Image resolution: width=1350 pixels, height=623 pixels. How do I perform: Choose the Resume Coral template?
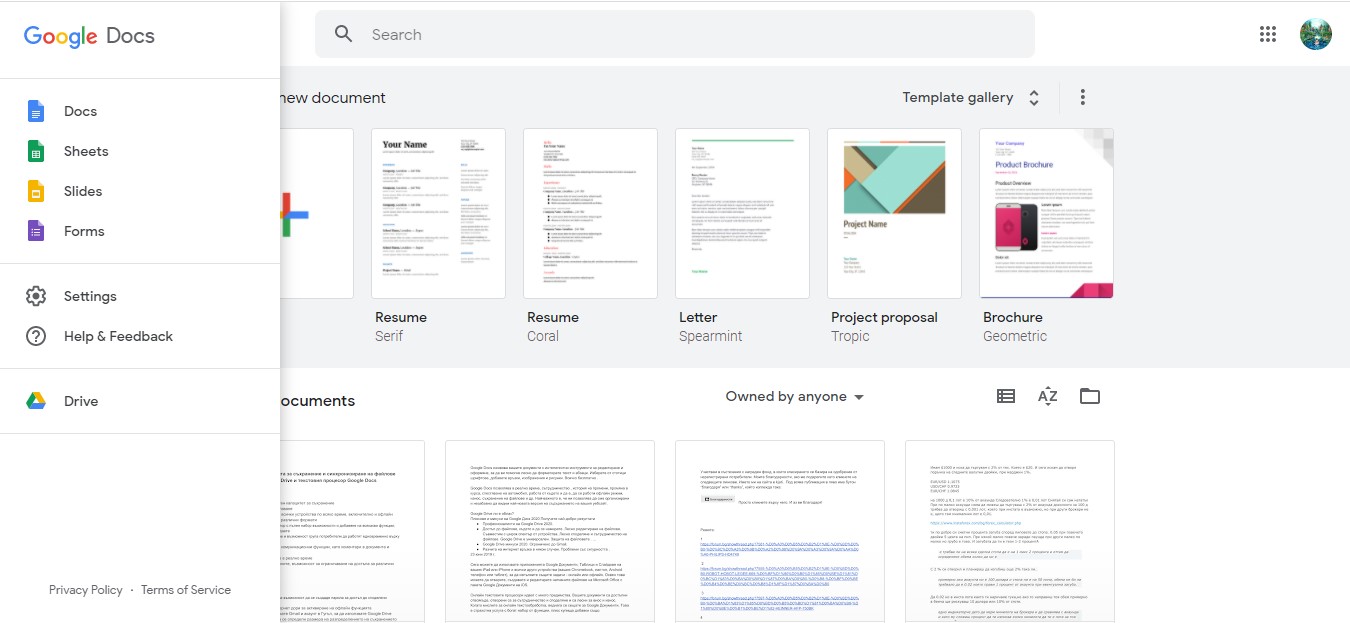(x=590, y=213)
